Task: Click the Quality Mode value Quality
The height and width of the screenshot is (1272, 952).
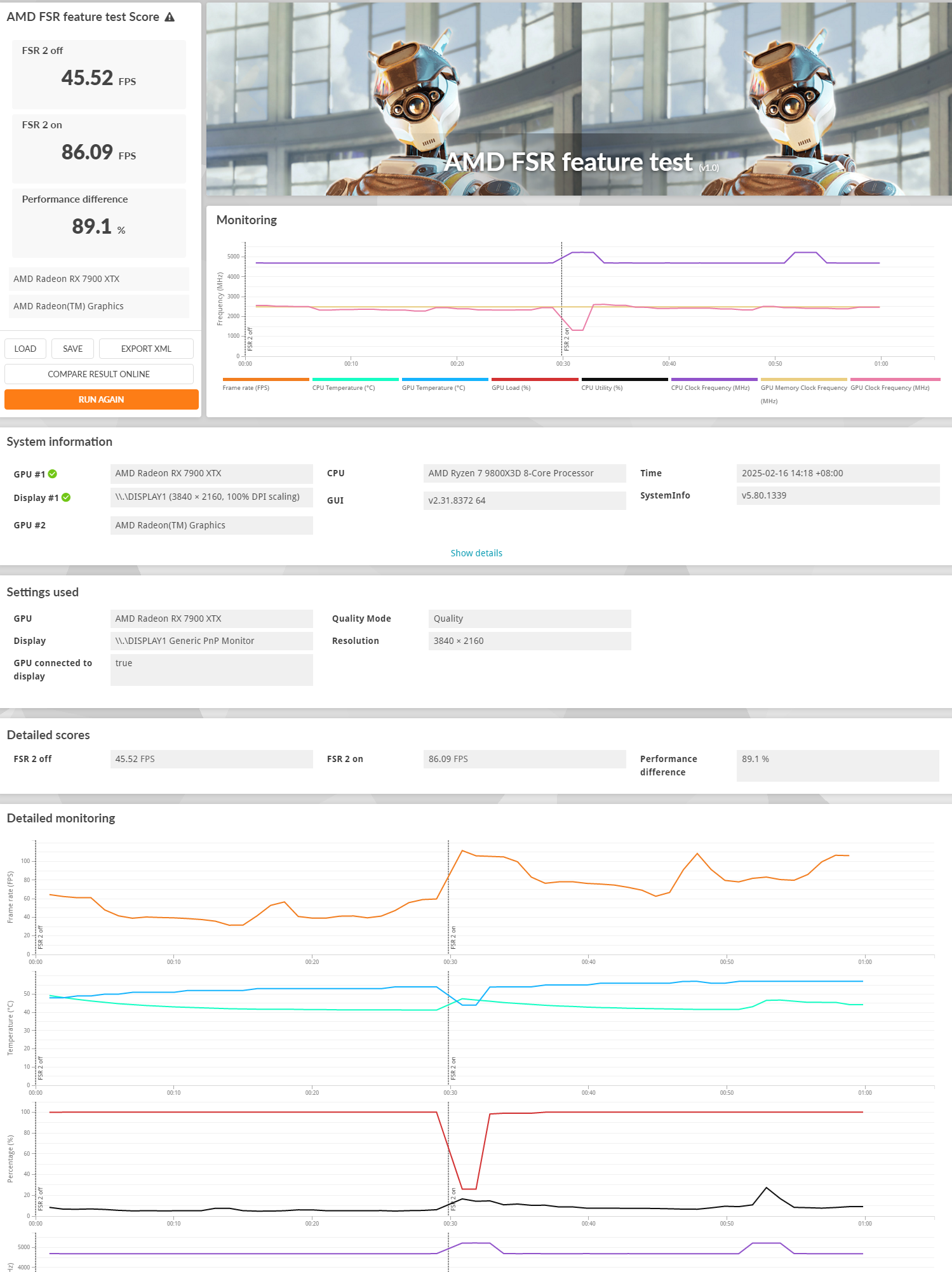Action: pyautogui.click(x=530, y=619)
